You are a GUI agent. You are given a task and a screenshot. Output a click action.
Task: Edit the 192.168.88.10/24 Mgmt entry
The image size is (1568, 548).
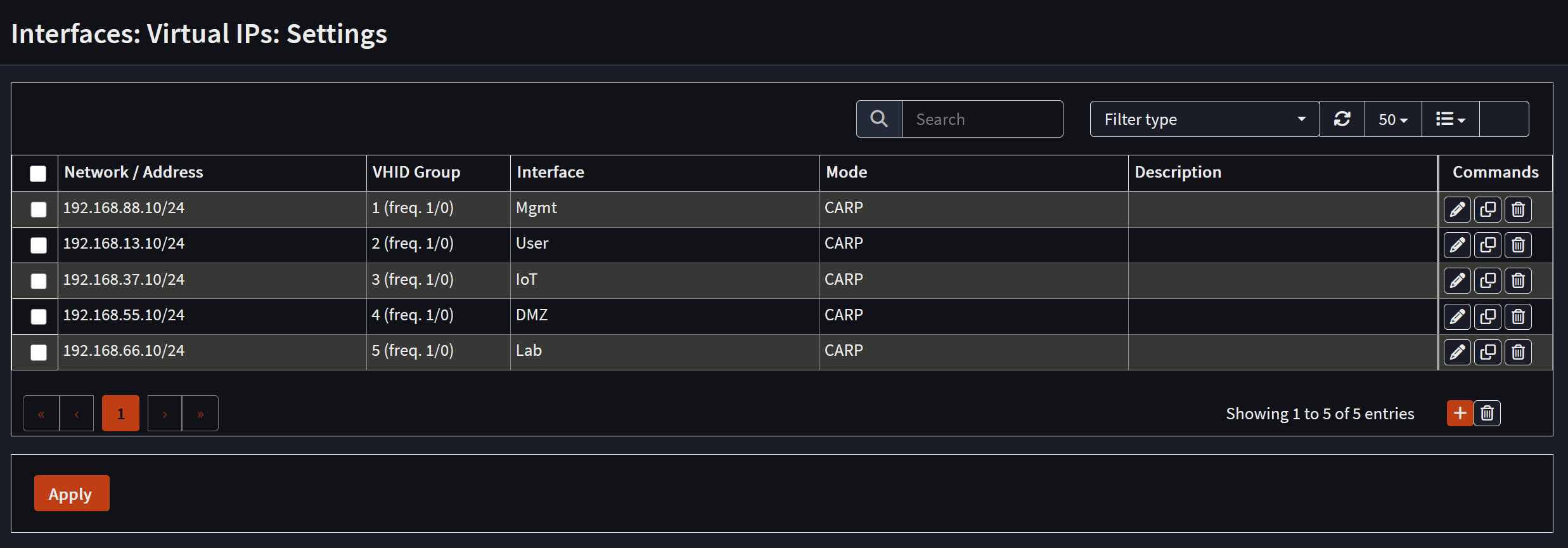click(x=1457, y=209)
